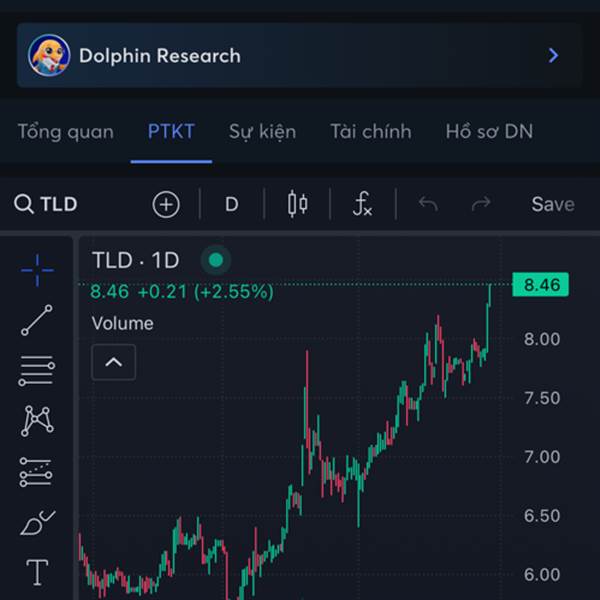Select the trend line drawing tool
This screenshot has width=600, height=600.
(x=37, y=320)
